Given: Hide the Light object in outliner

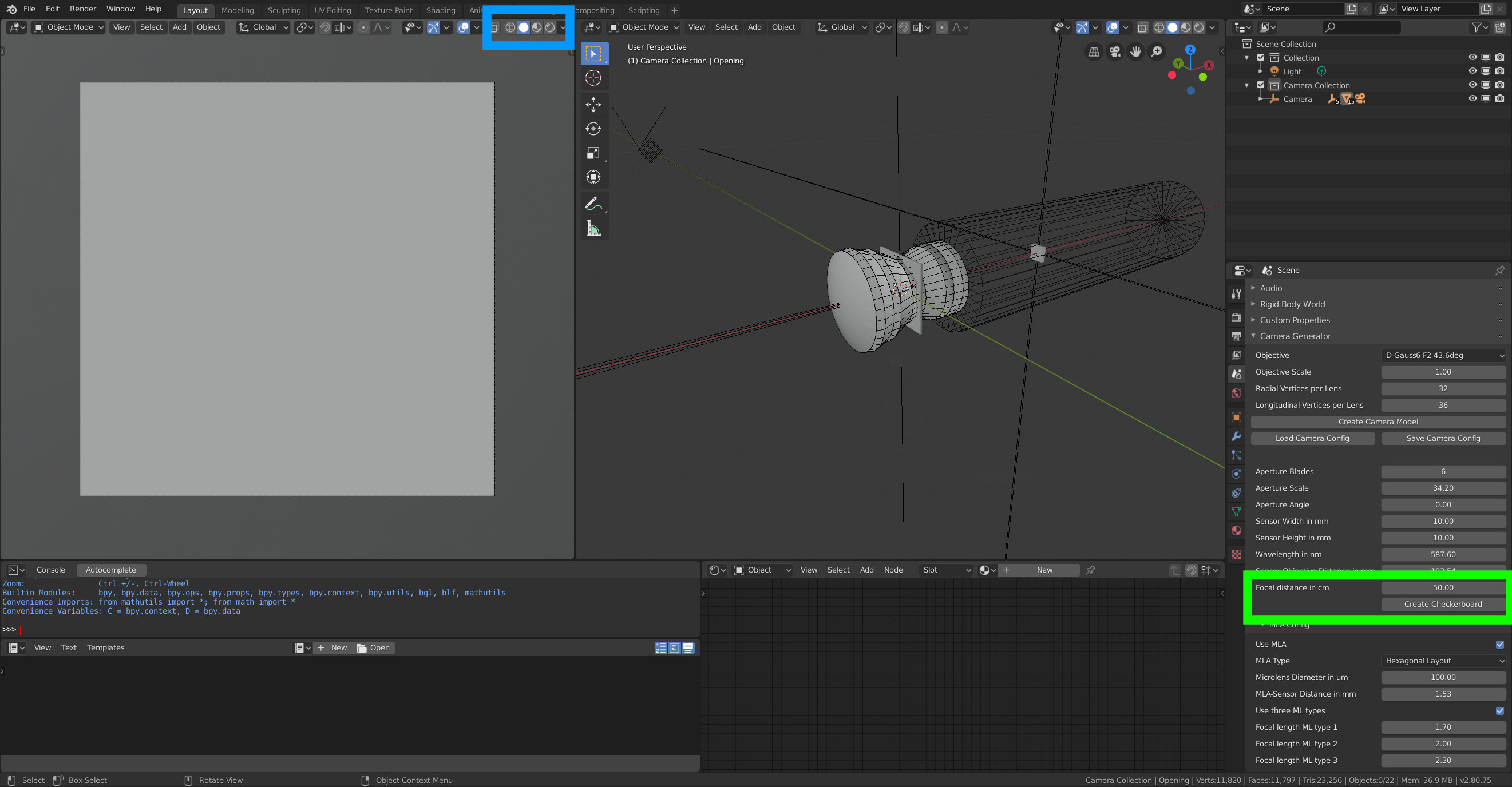Looking at the screenshot, I should [1472, 71].
